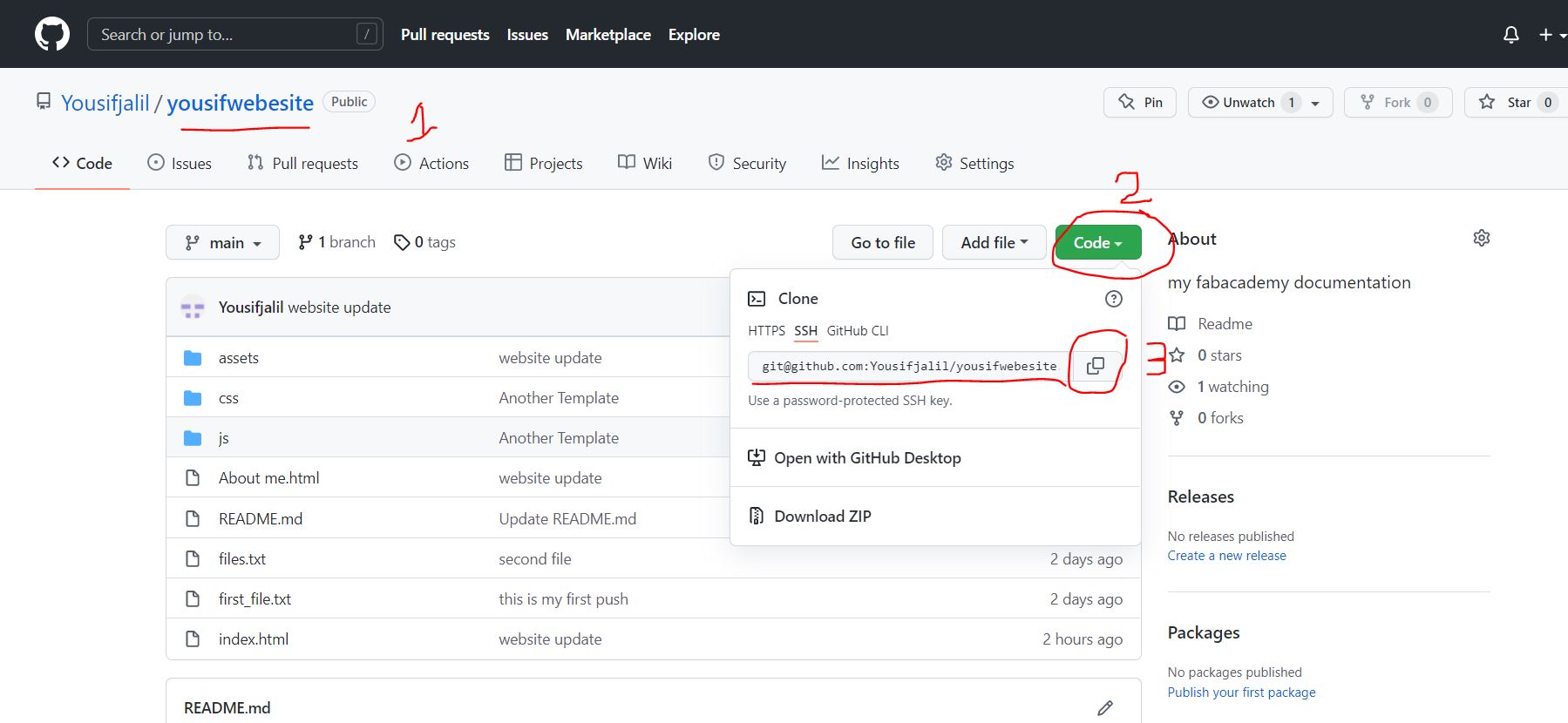Edit About details with gear icon
The image size is (1568, 723).
point(1482,238)
